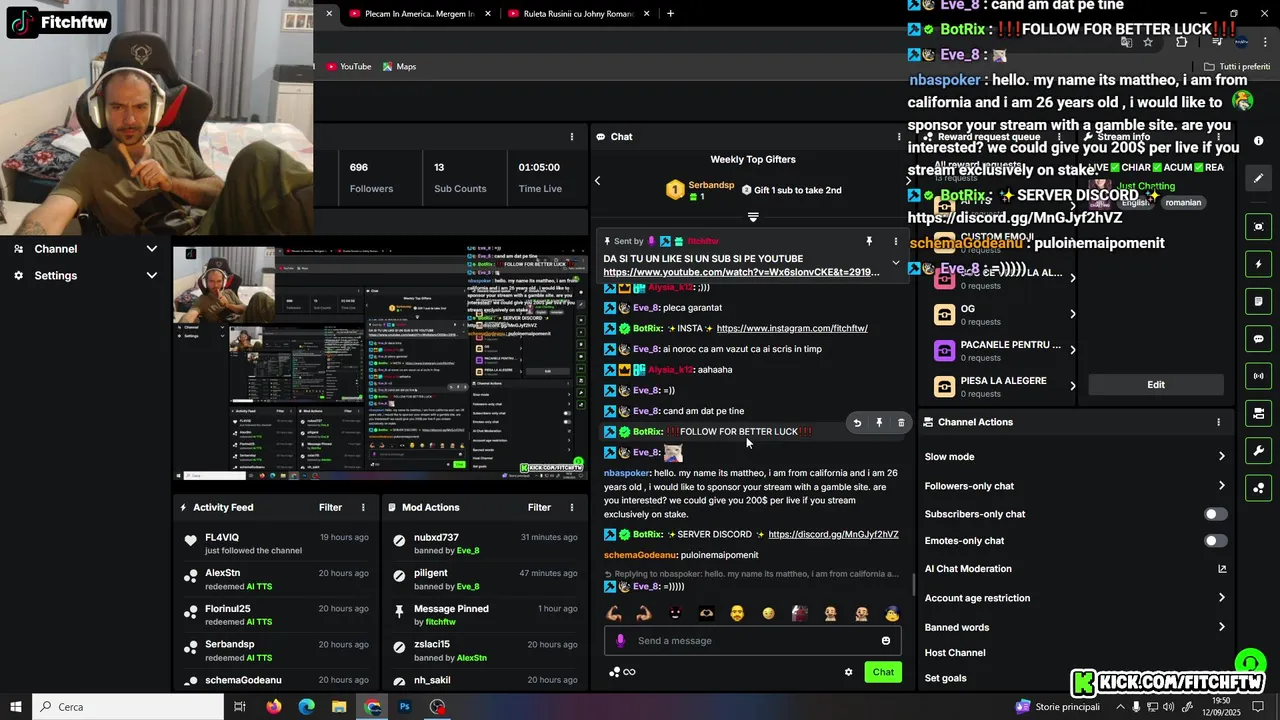Toggle the lightning activity feed sidebar icon

[x=1259, y=265]
